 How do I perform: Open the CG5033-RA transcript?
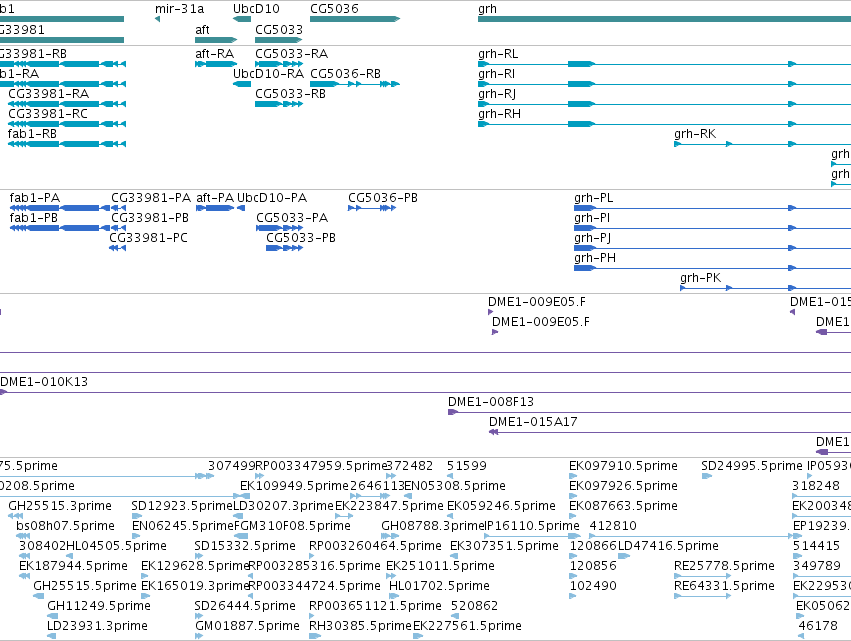click(x=279, y=64)
